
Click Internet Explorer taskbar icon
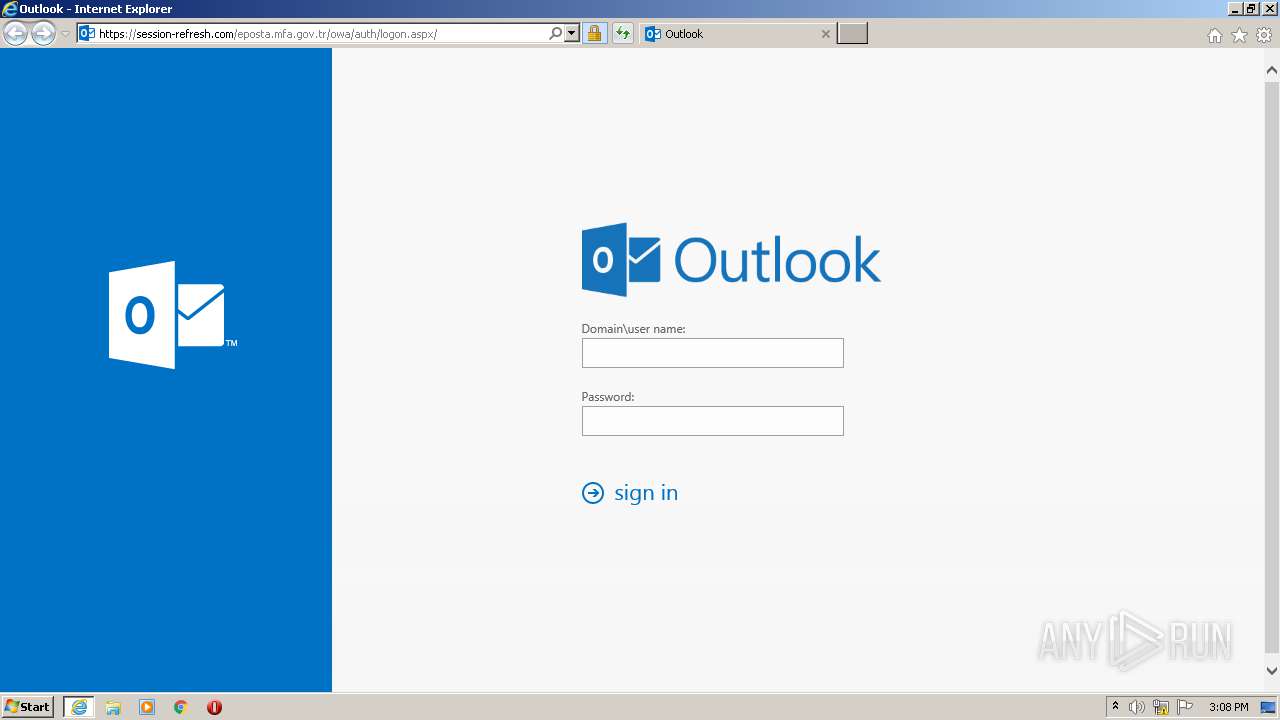[x=79, y=707]
